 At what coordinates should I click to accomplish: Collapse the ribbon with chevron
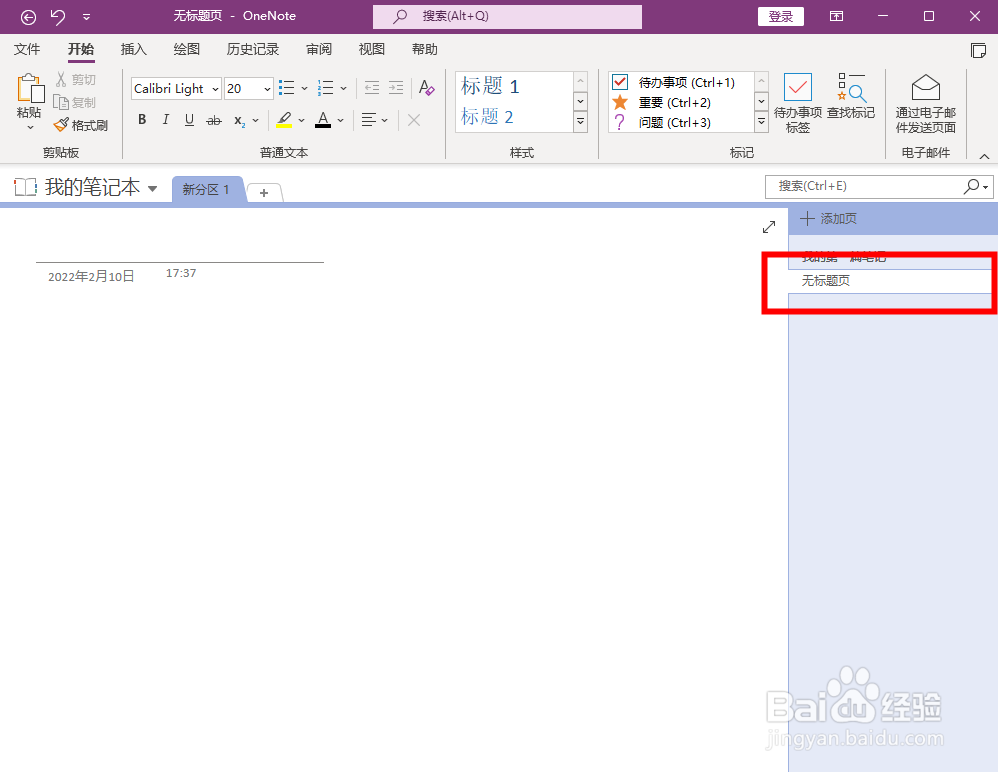(984, 156)
